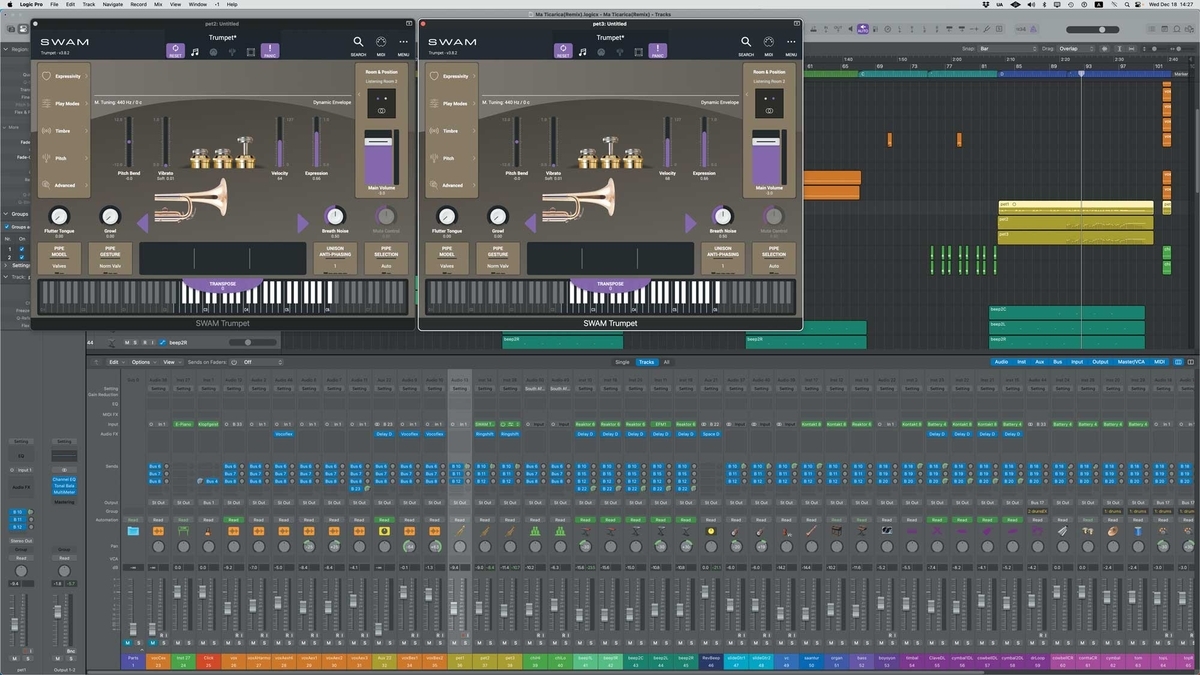Click frame icon in pet2 SWAM toolbar
Screen dimensions: 1200x675
click(251, 52)
